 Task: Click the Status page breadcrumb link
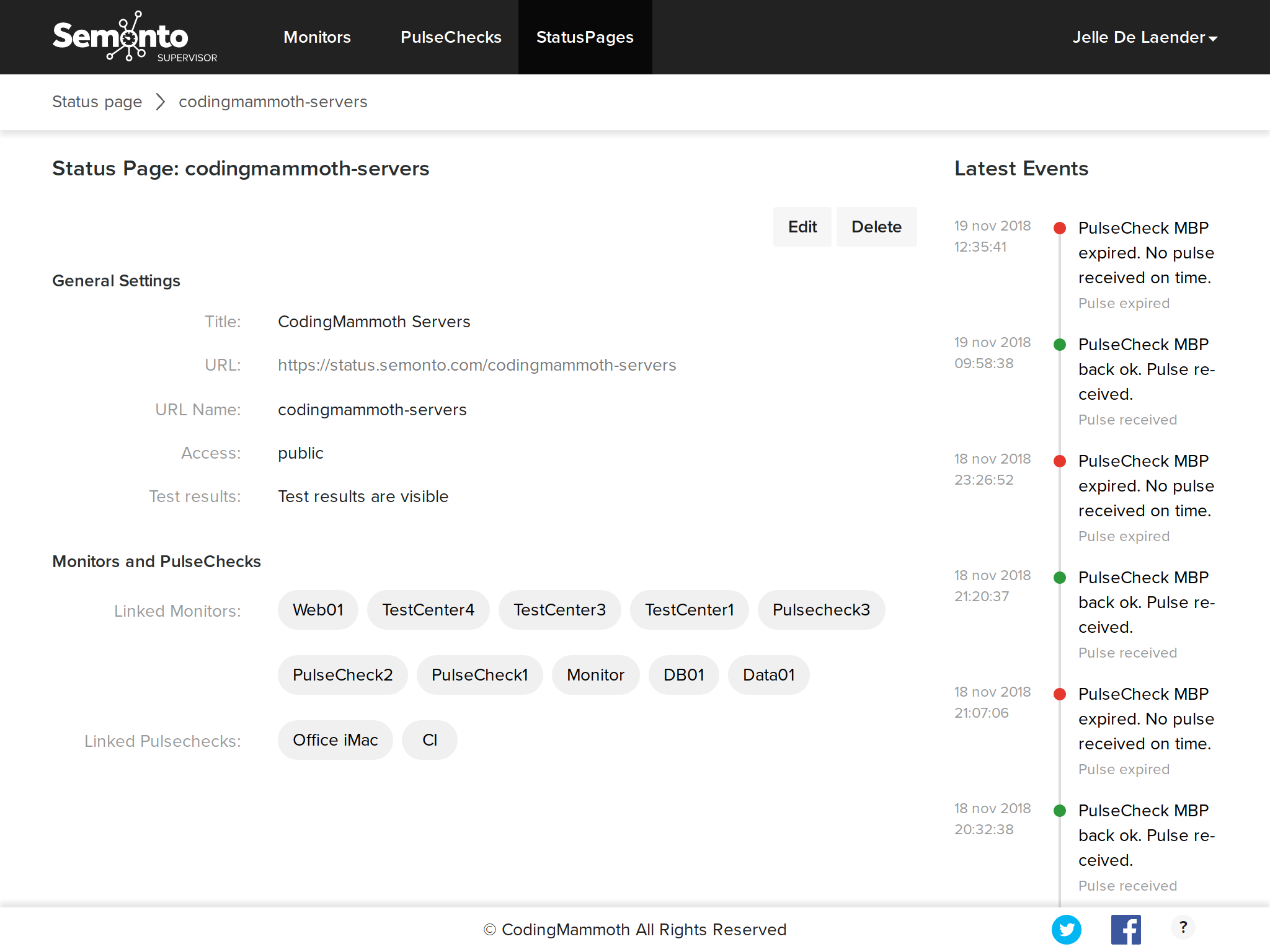click(97, 102)
